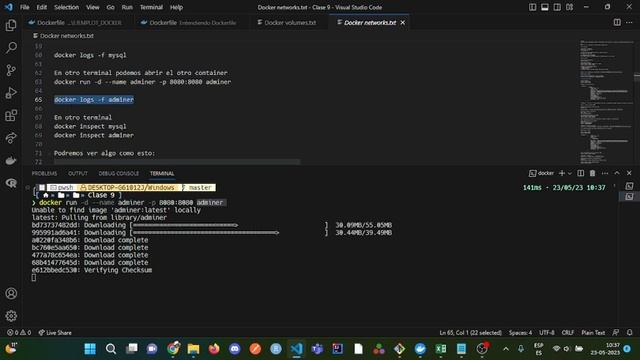Open the Accounts icon in activity bar
The image size is (640, 360).
11,293
